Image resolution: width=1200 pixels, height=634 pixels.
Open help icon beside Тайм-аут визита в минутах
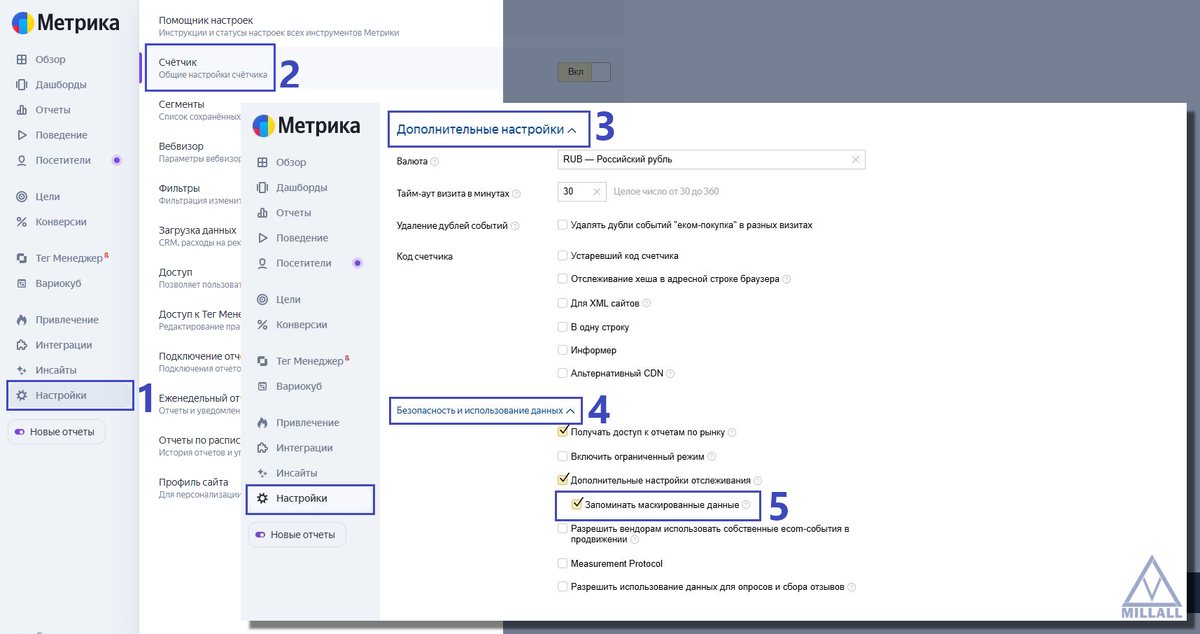tap(518, 192)
